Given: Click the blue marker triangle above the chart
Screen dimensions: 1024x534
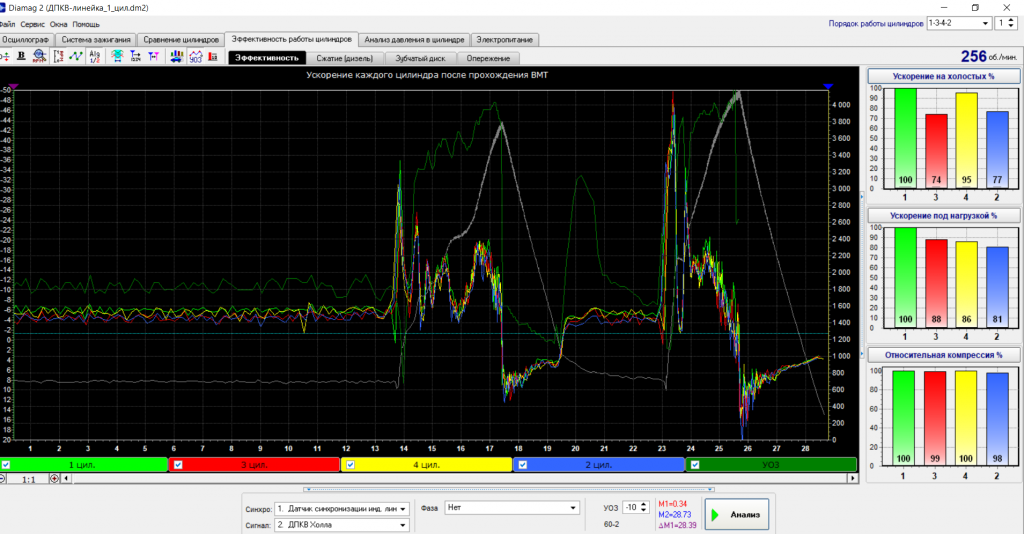Looking at the screenshot, I should pos(828,86).
